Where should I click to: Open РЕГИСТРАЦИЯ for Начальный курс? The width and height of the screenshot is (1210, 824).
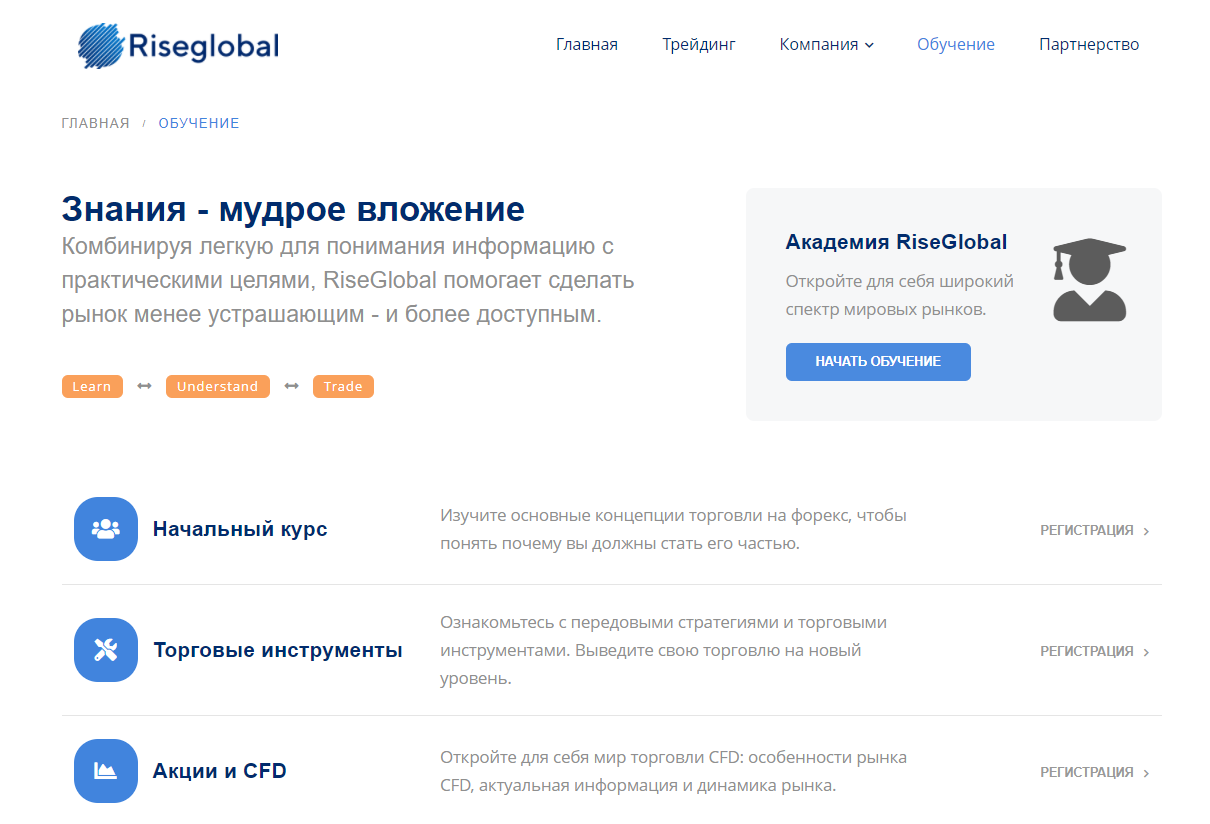pos(1095,530)
